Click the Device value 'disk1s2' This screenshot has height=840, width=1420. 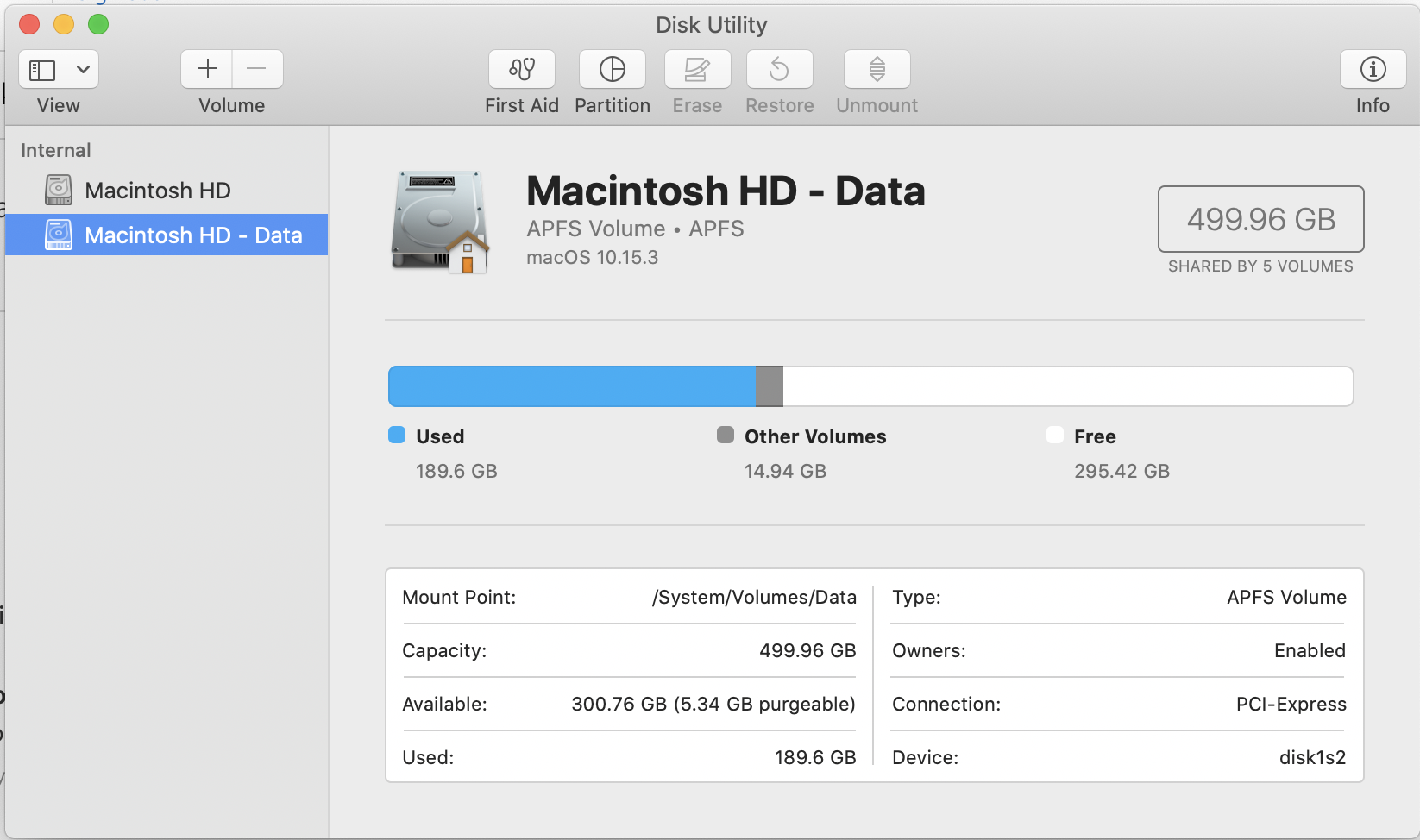(x=1312, y=758)
